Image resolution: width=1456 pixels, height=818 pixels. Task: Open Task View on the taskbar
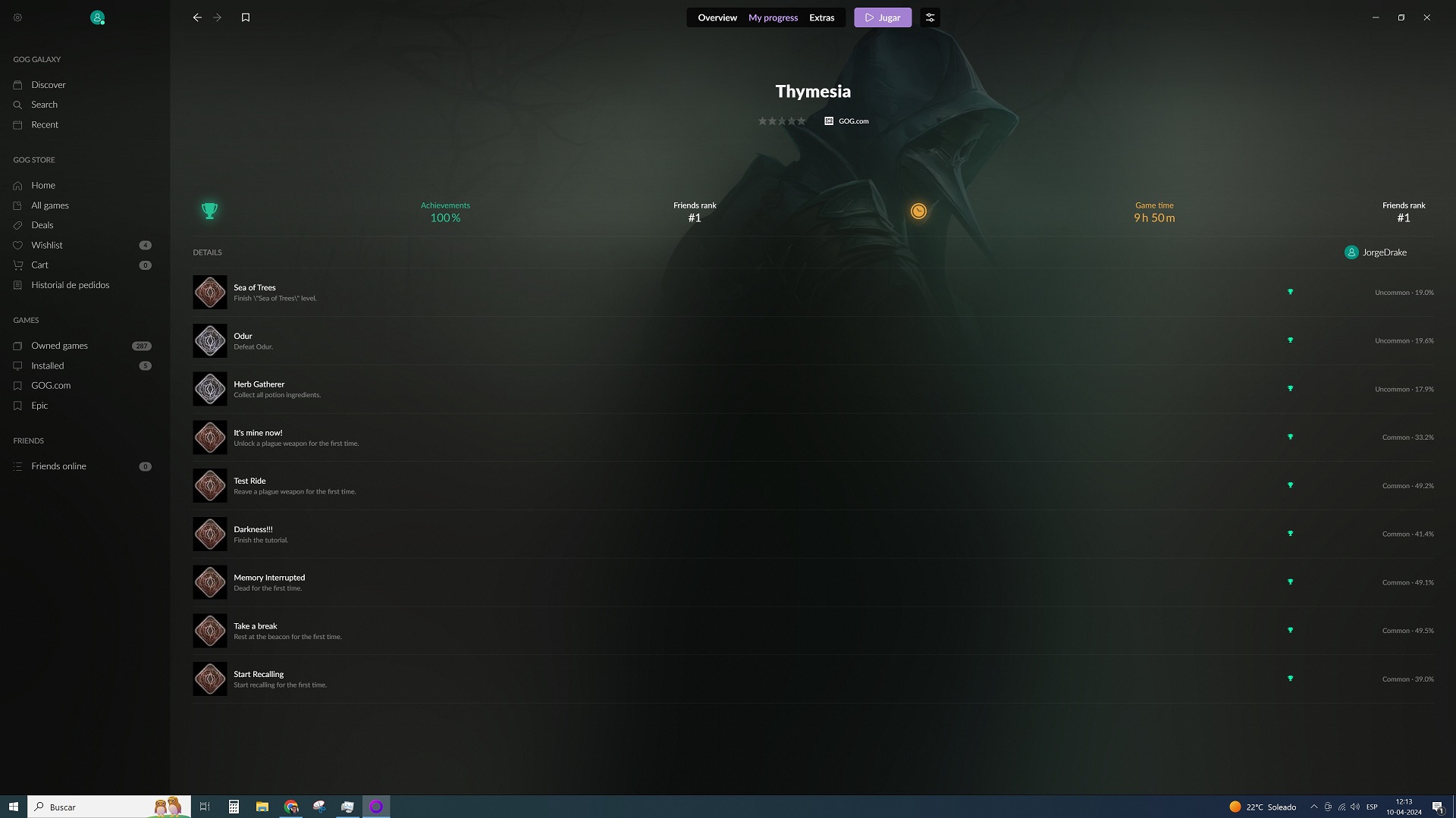click(205, 807)
